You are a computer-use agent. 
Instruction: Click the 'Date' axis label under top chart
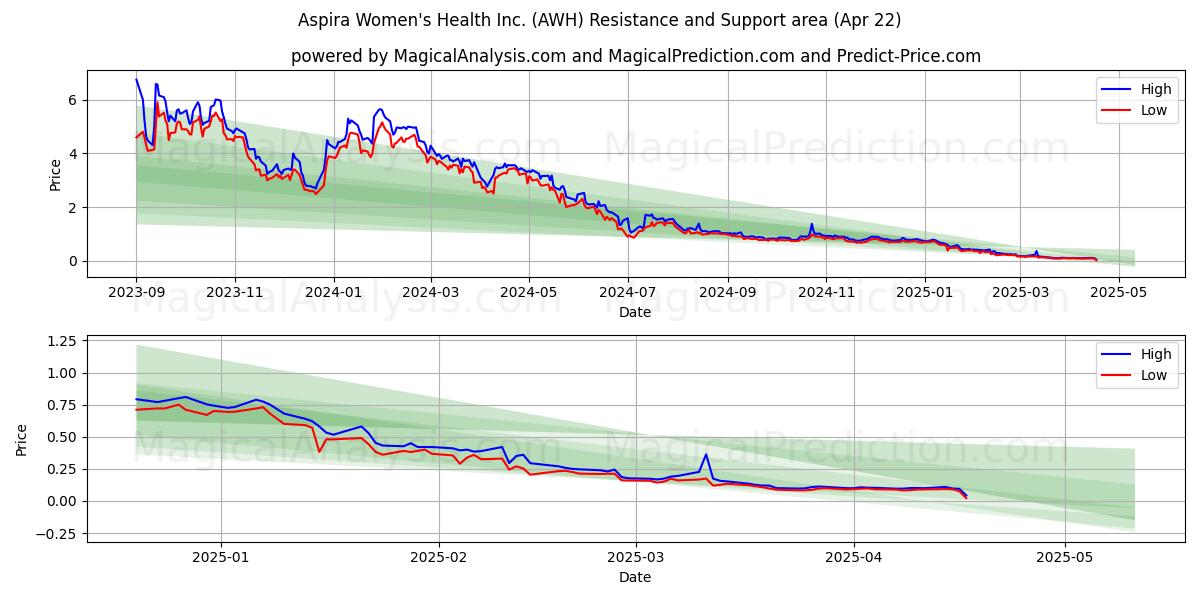coord(635,312)
